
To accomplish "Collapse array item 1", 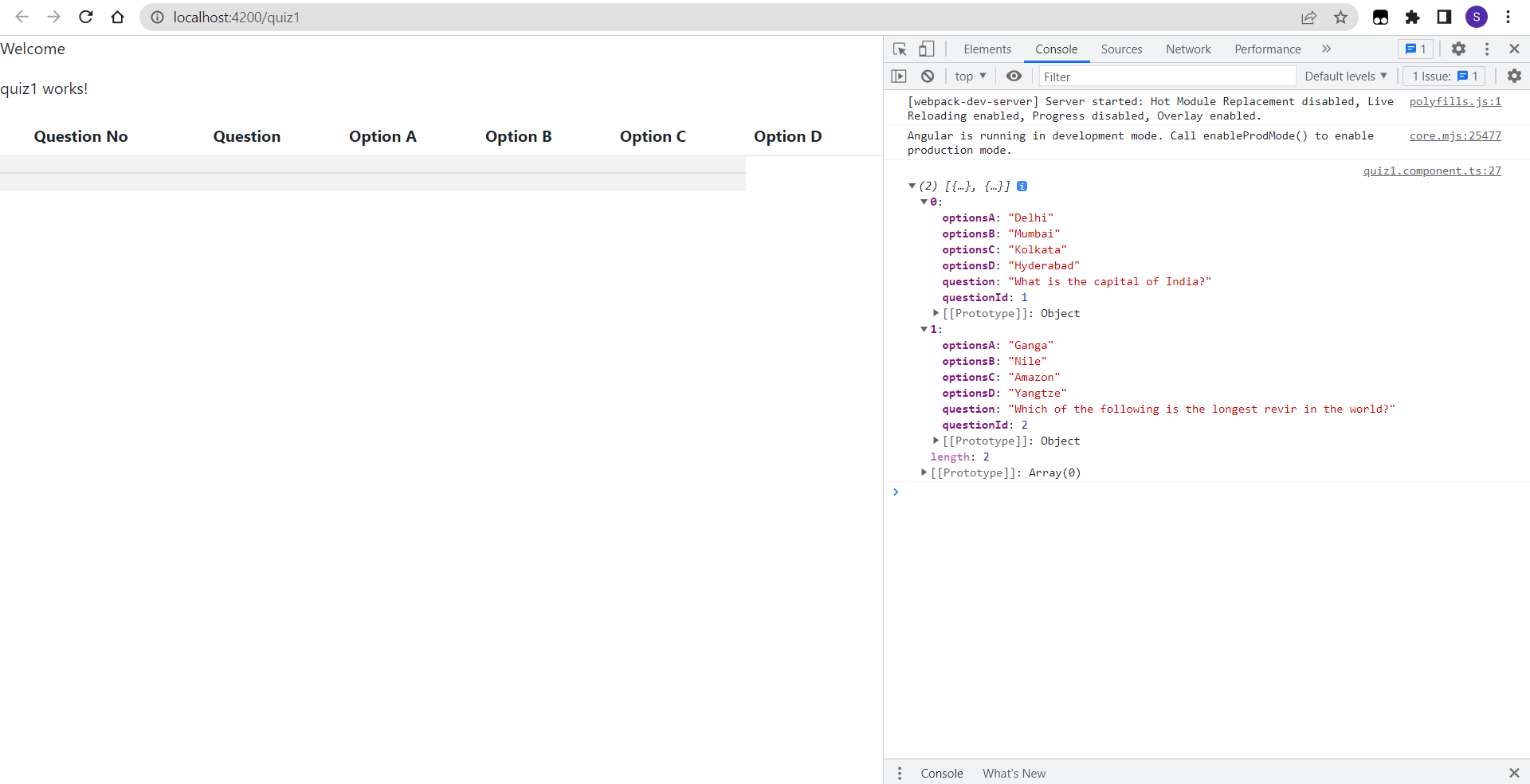I will pos(924,330).
